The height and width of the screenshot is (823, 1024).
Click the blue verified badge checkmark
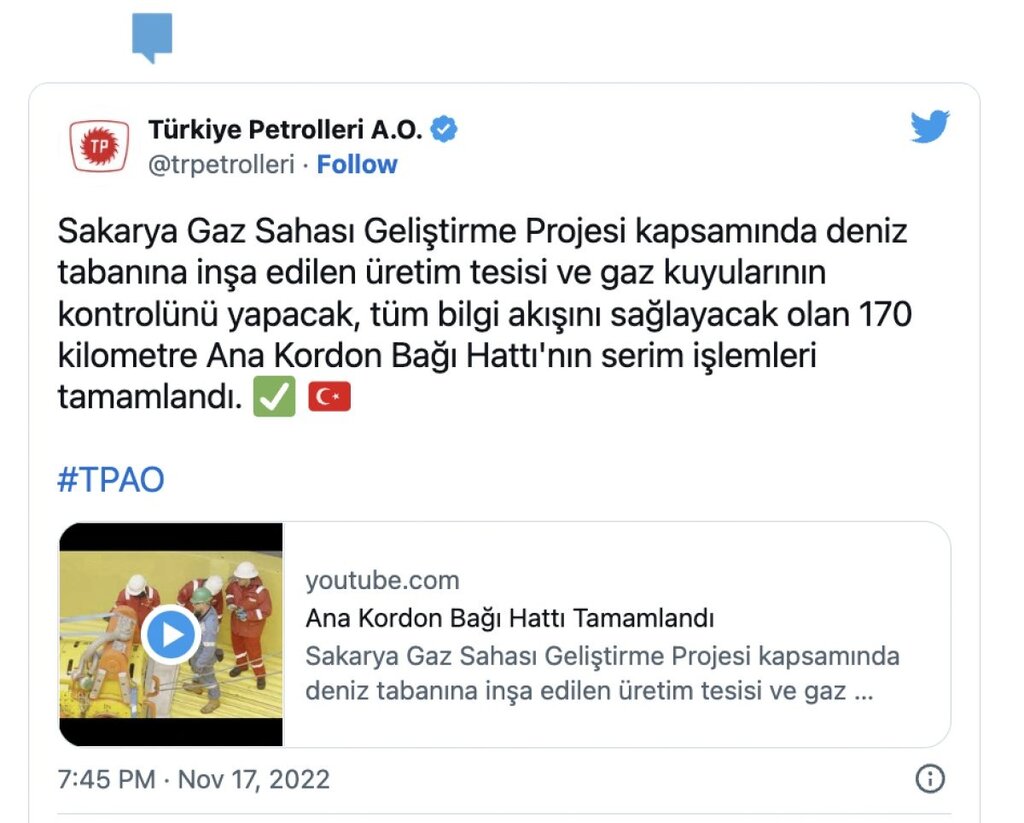tap(445, 129)
